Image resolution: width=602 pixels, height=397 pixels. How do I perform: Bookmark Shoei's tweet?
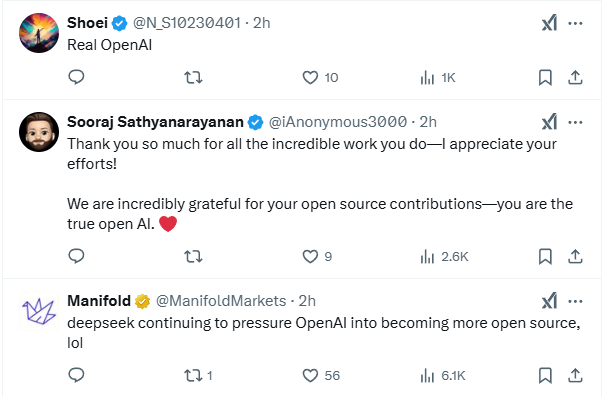(545, 78)
